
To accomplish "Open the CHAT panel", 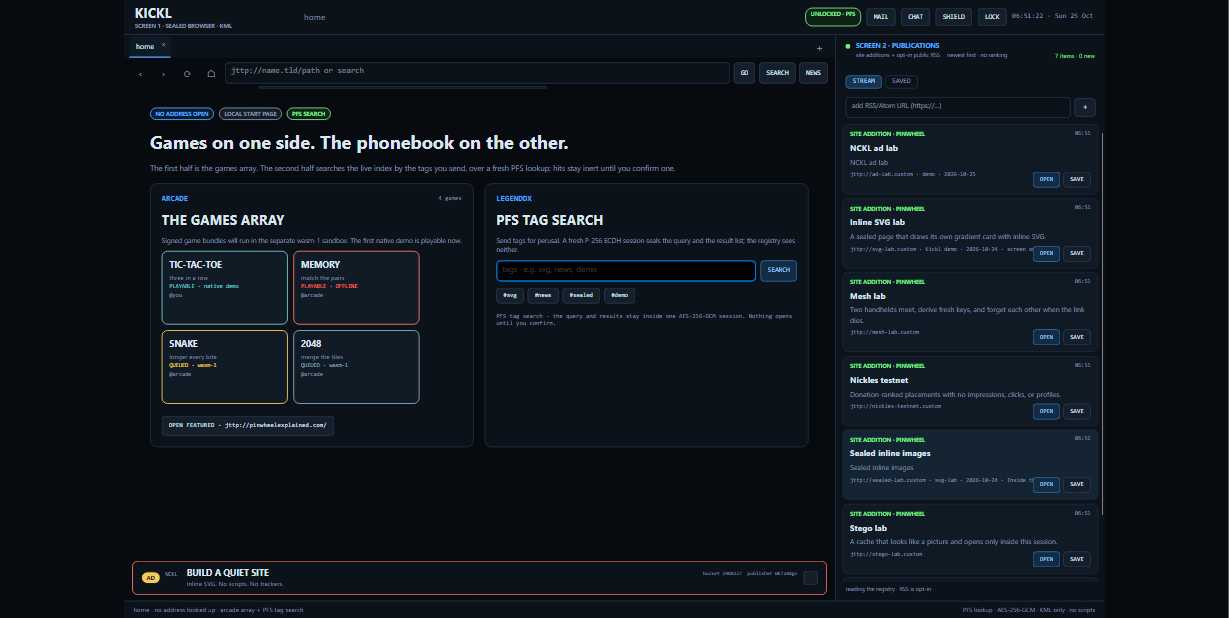I will pos(915,16).
